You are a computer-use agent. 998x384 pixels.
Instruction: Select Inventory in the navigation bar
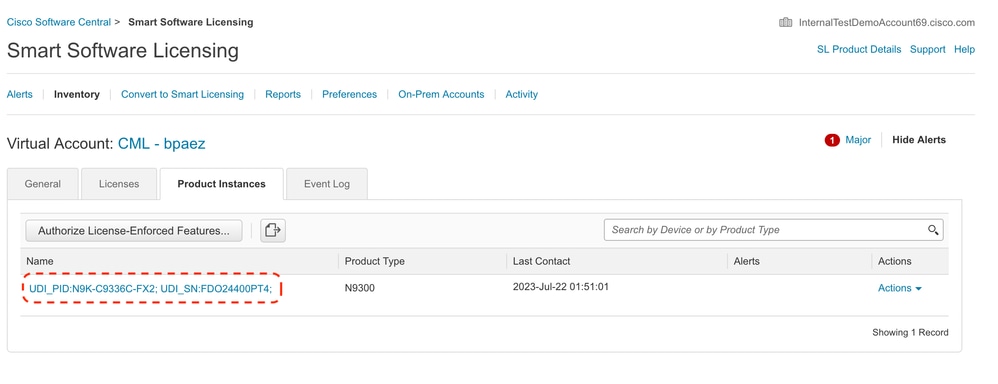[x=76, y=94]
